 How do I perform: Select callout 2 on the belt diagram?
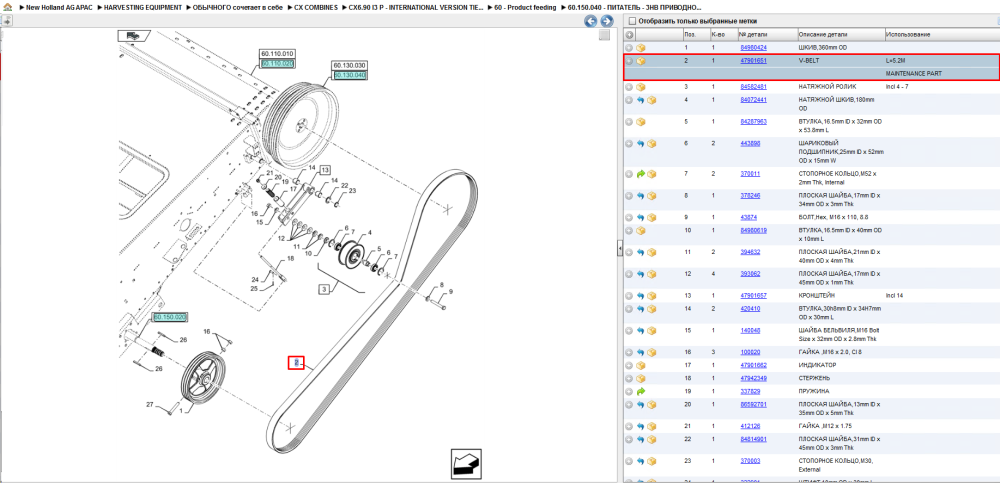pos(296,363)
